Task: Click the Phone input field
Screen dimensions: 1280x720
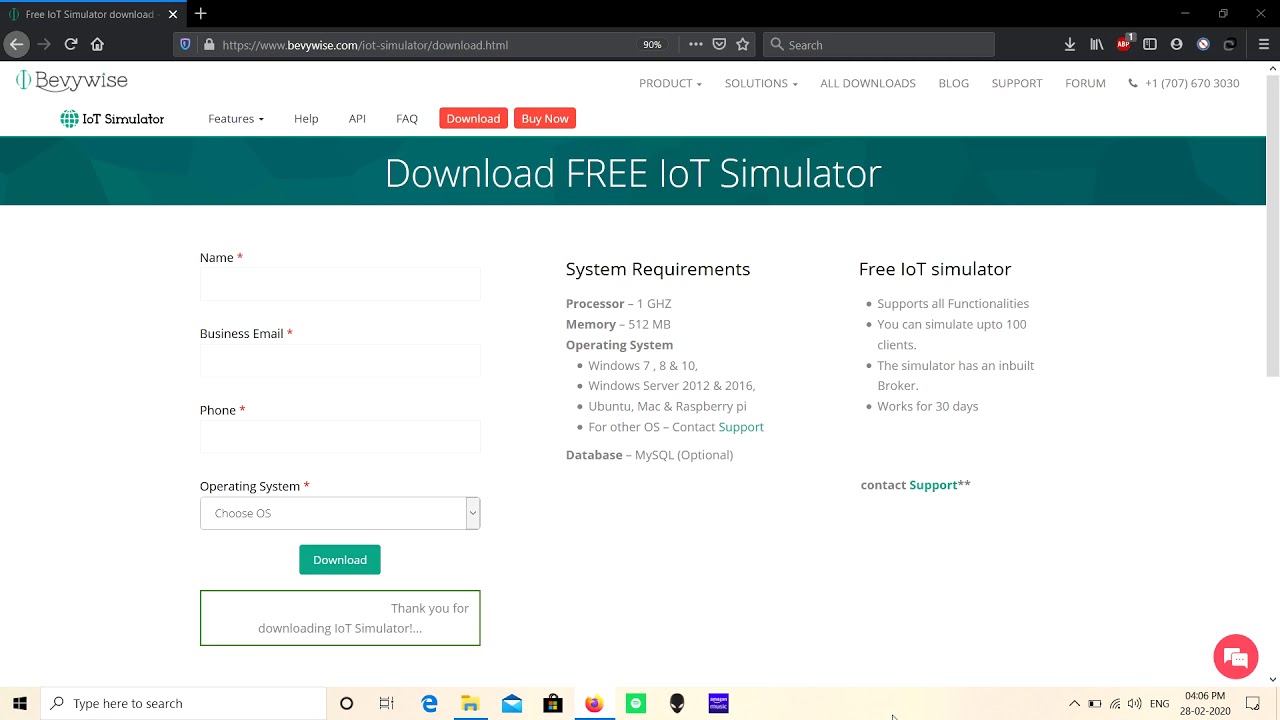Action: pos(340,437)
